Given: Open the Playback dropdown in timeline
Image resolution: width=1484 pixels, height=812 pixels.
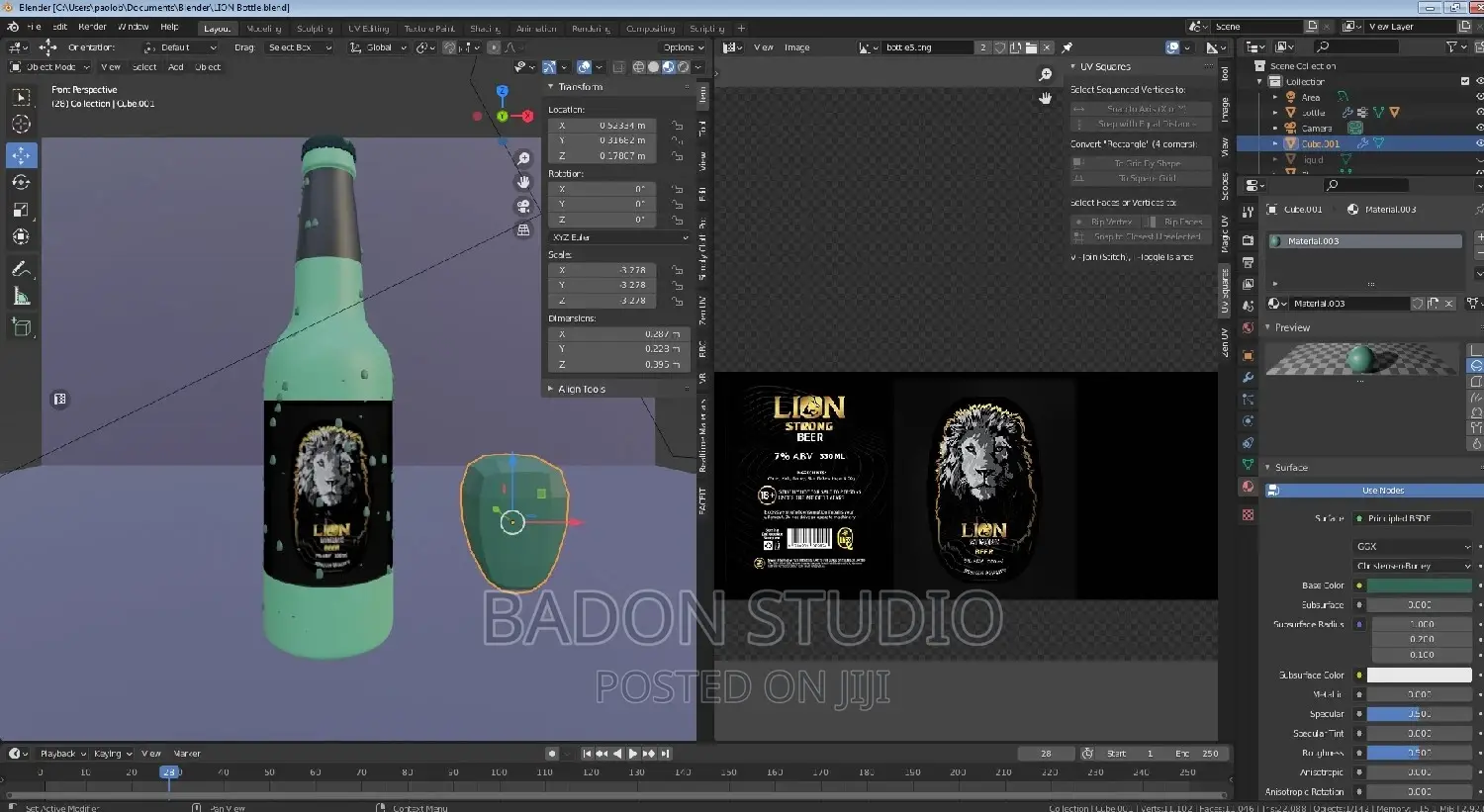Looking at the screenshot, I should pyautogui.click(x=61, y=754).
